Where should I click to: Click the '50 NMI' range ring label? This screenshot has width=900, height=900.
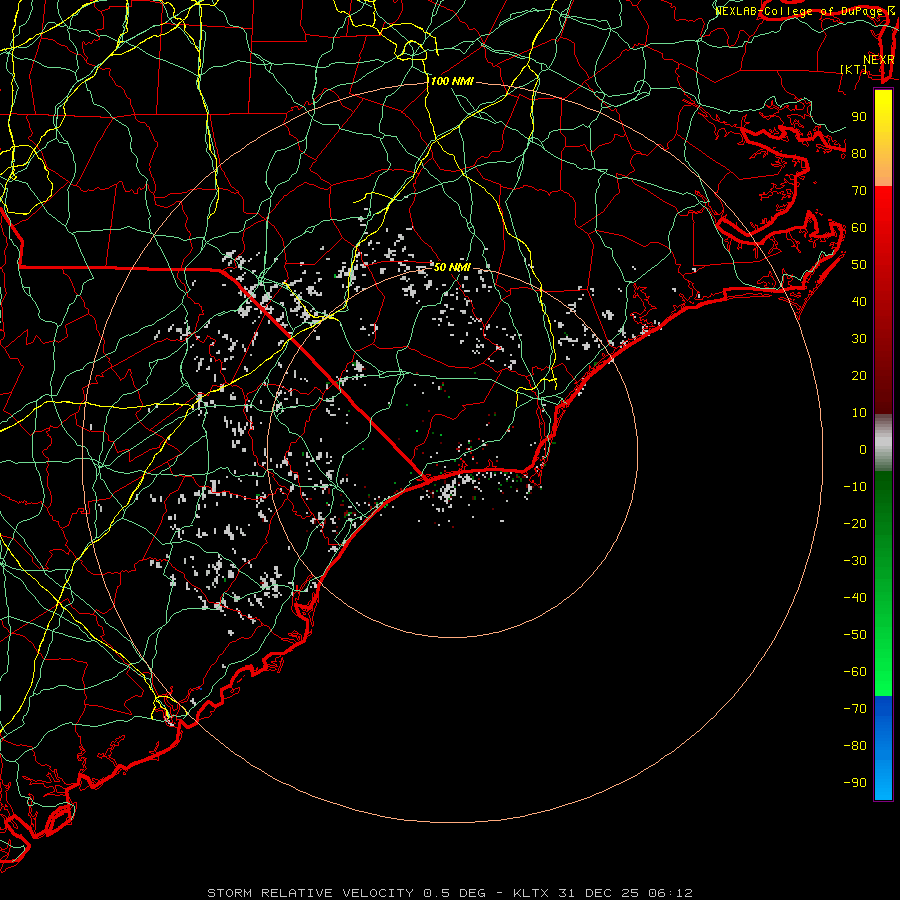452,267
